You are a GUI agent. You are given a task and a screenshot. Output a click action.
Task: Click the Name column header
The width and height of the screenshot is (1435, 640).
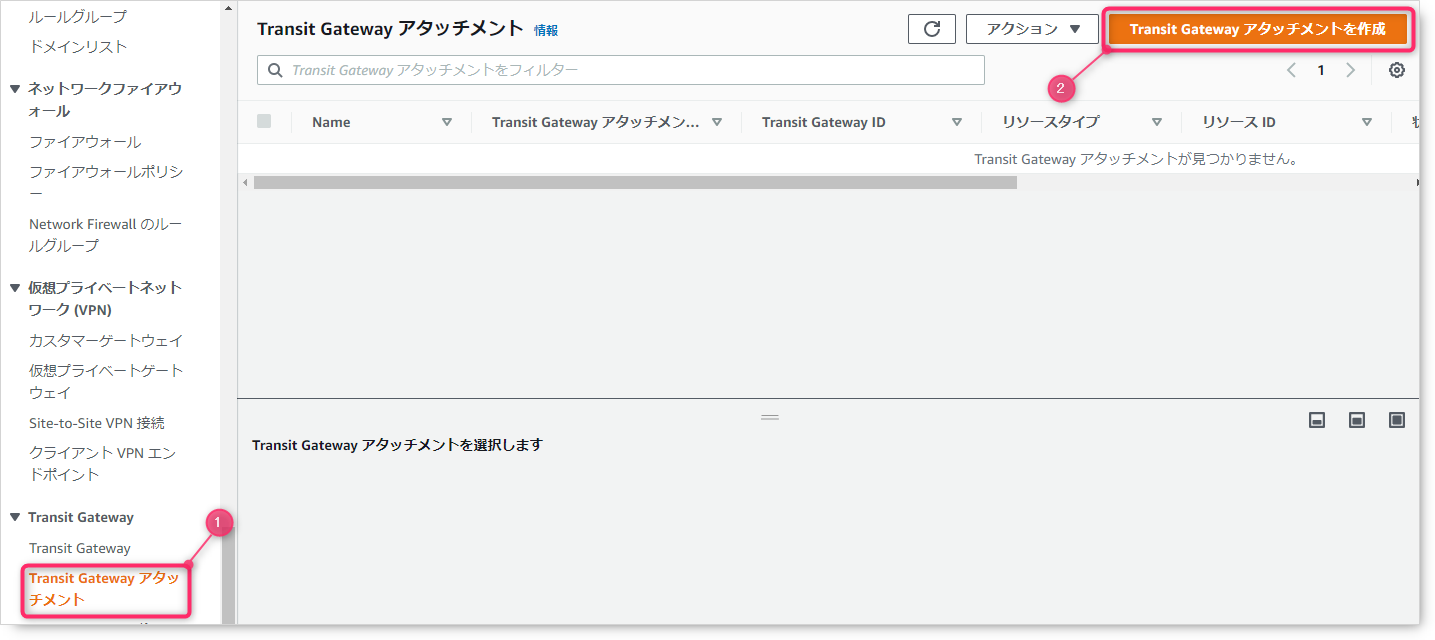(331, 122)
